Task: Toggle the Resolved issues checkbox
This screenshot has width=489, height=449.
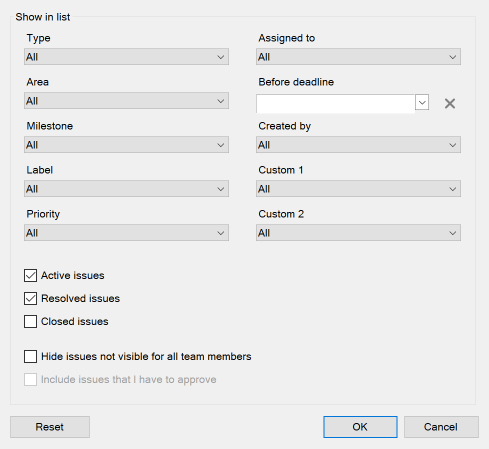Action: pyautogui.click(x=30, y=299)
